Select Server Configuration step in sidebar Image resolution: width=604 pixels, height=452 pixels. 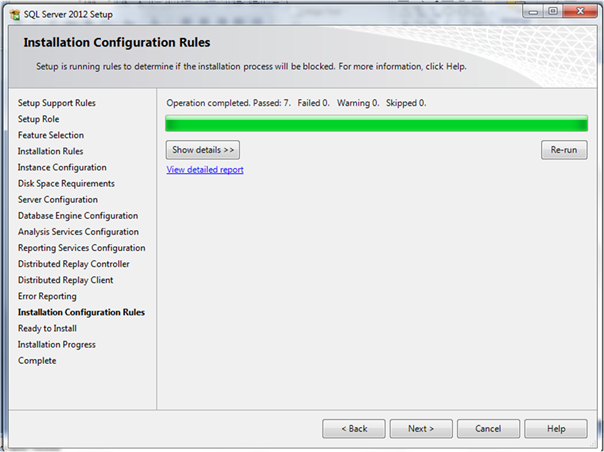(58, 200)
